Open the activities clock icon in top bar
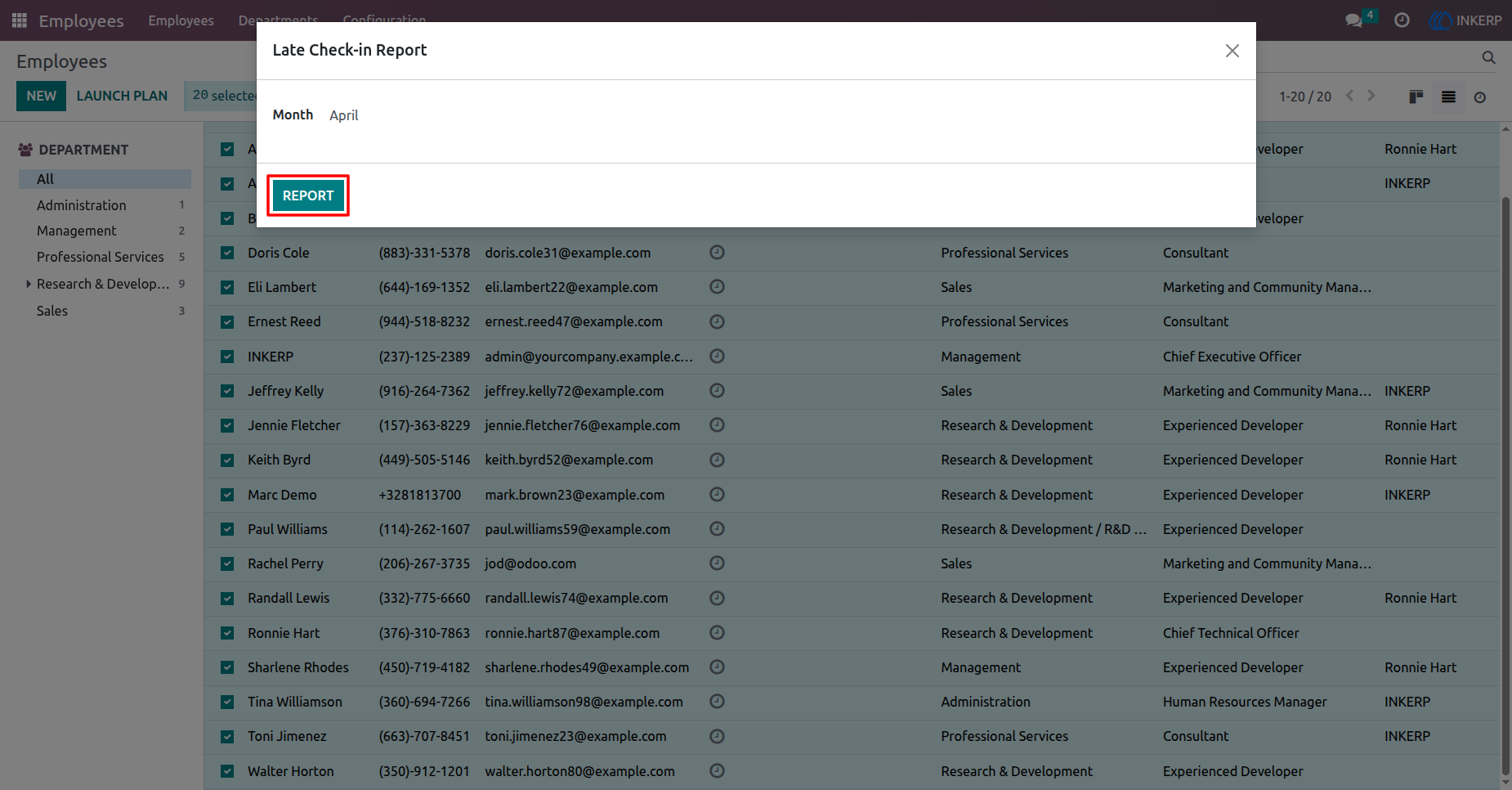 coord(1402,20)
